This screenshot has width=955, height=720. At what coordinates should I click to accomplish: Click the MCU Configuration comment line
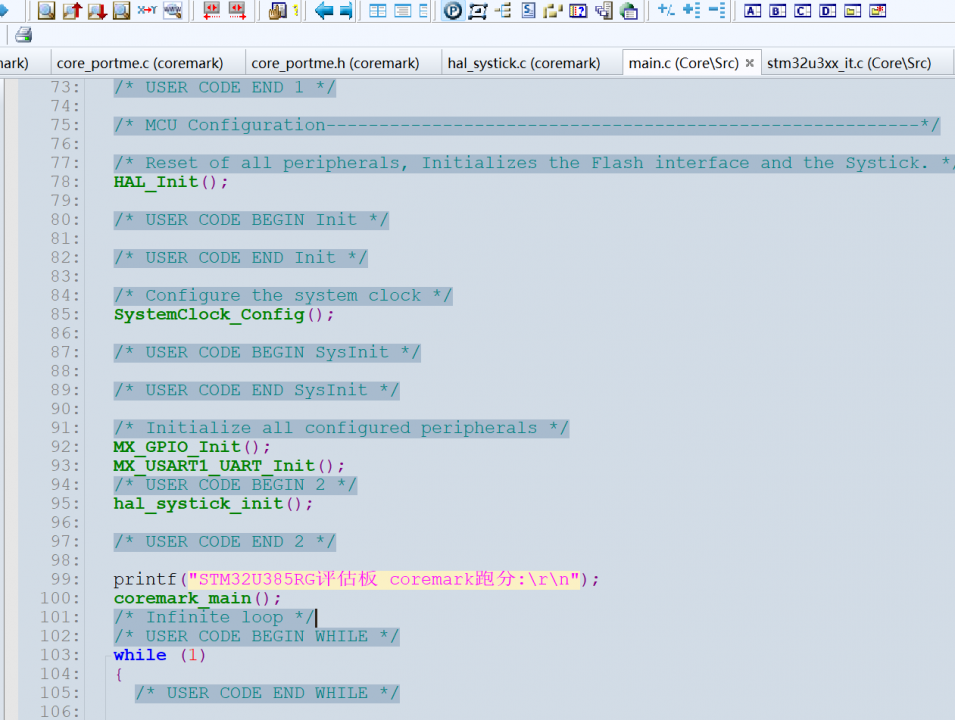click(x=527, y=125)
